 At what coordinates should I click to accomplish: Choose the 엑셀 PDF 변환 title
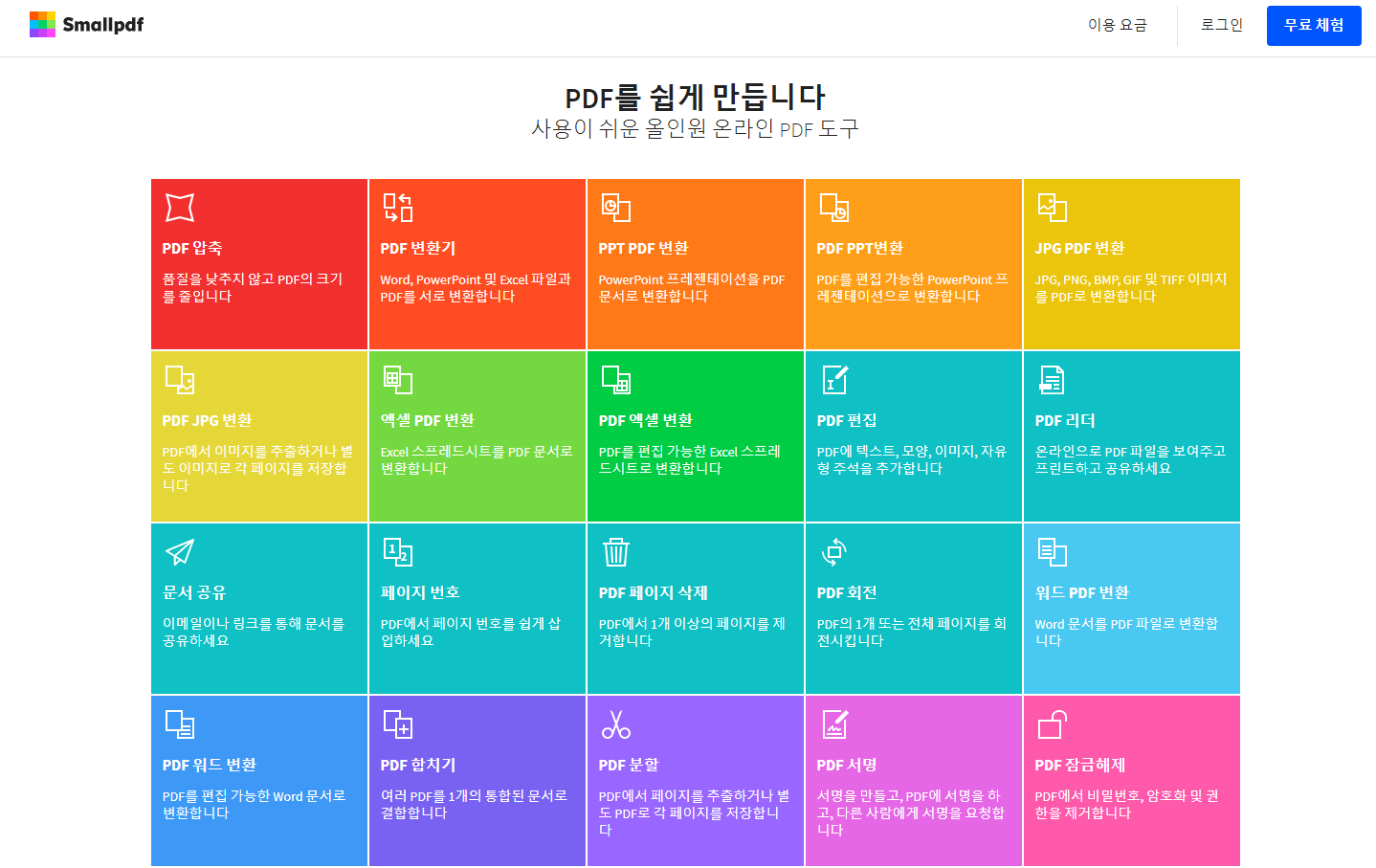[428, 421]
